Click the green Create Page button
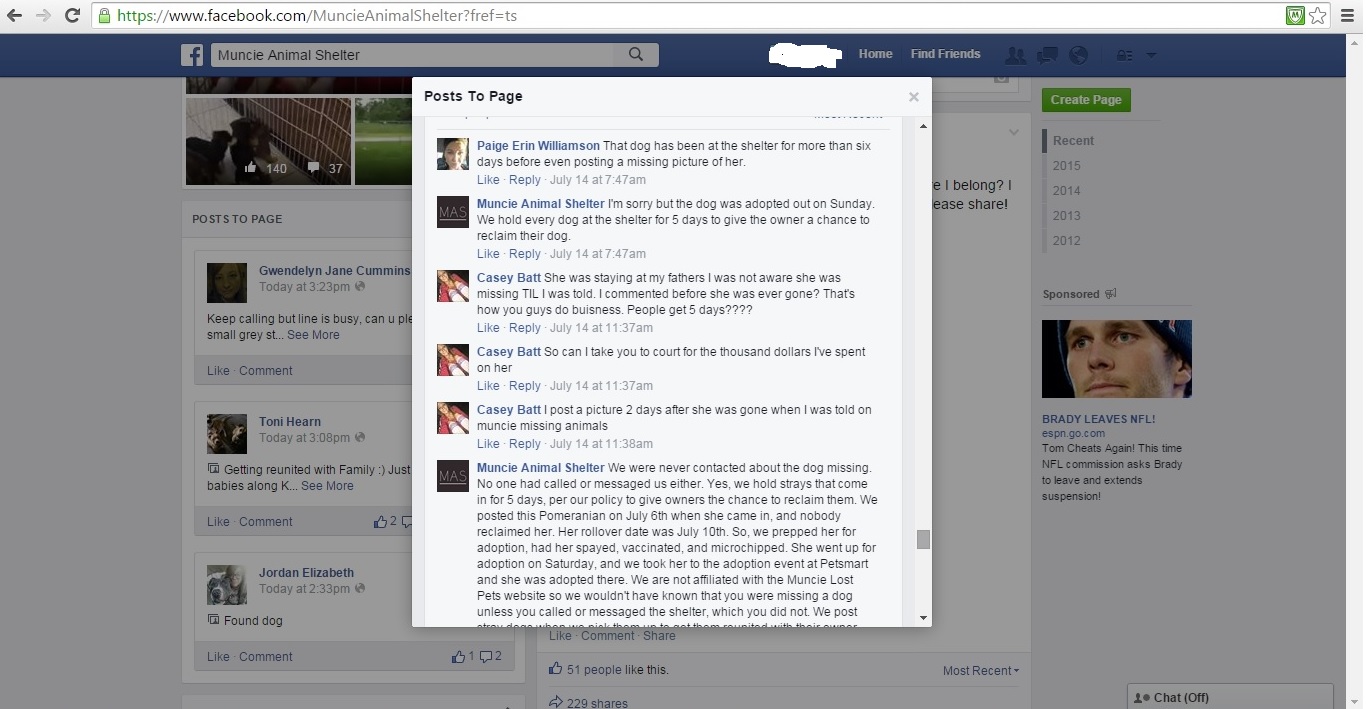Image resolution: width=1366 pixels, height=709 pixels. 1086,100
